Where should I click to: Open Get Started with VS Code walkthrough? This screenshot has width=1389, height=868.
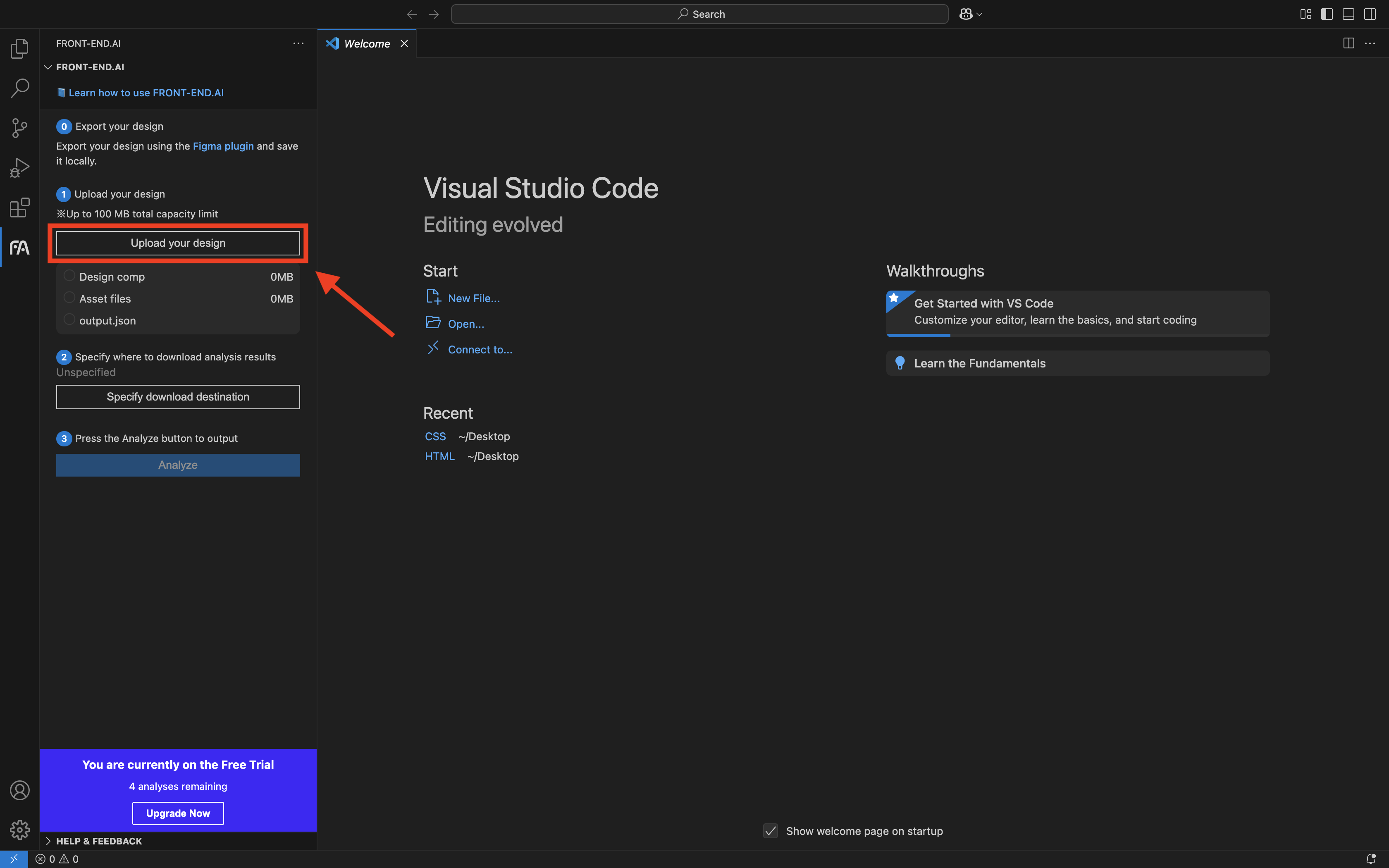tap(1078, 313)
